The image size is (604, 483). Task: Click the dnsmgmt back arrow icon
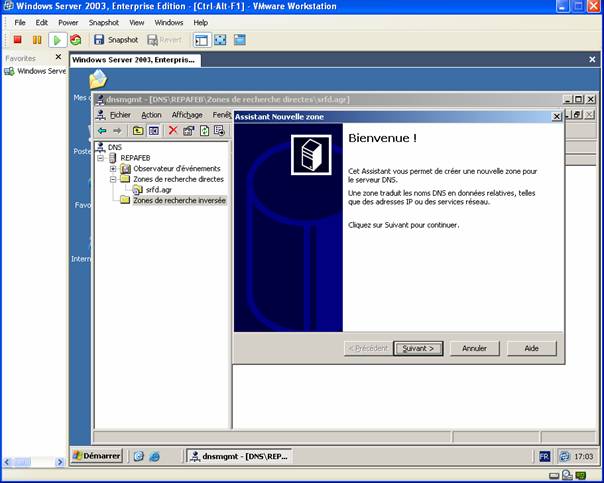(102, 131)
